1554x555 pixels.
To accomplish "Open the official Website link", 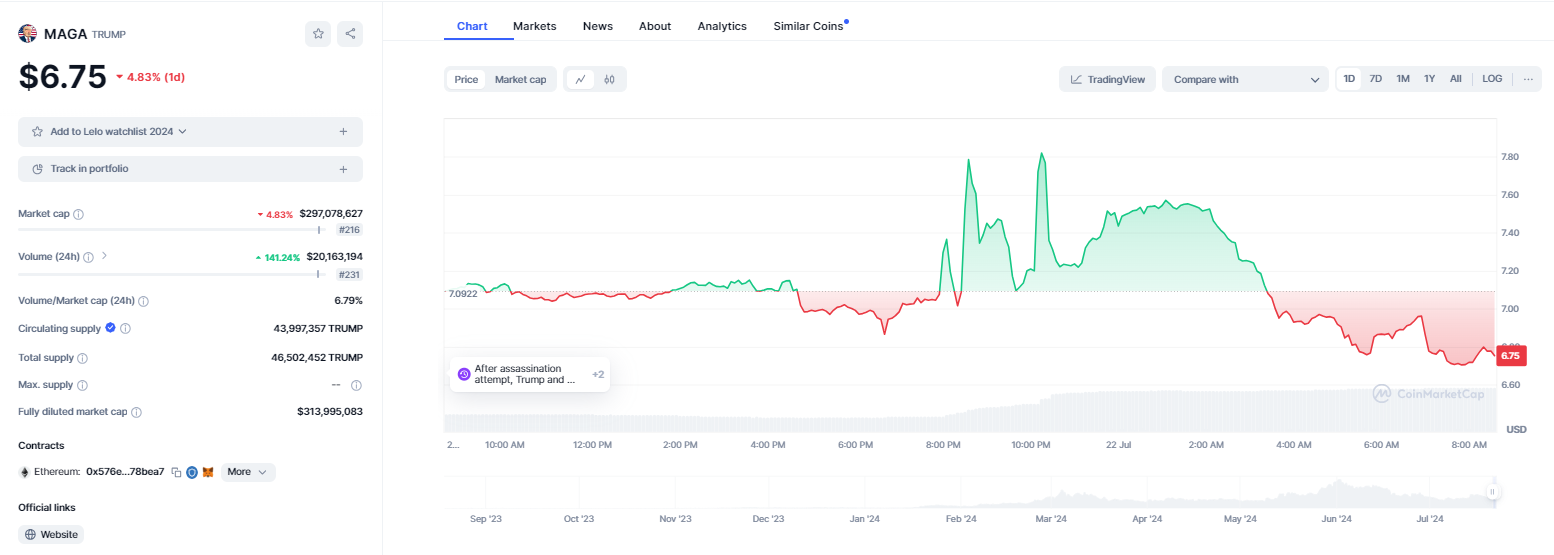I will (51, 535).
